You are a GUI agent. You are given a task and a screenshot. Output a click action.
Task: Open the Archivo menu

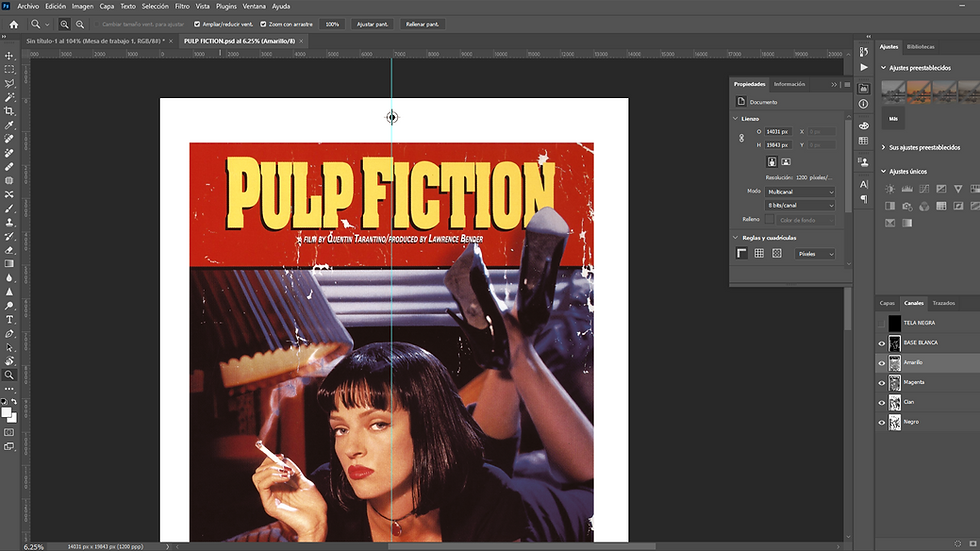tap(28, 6)
